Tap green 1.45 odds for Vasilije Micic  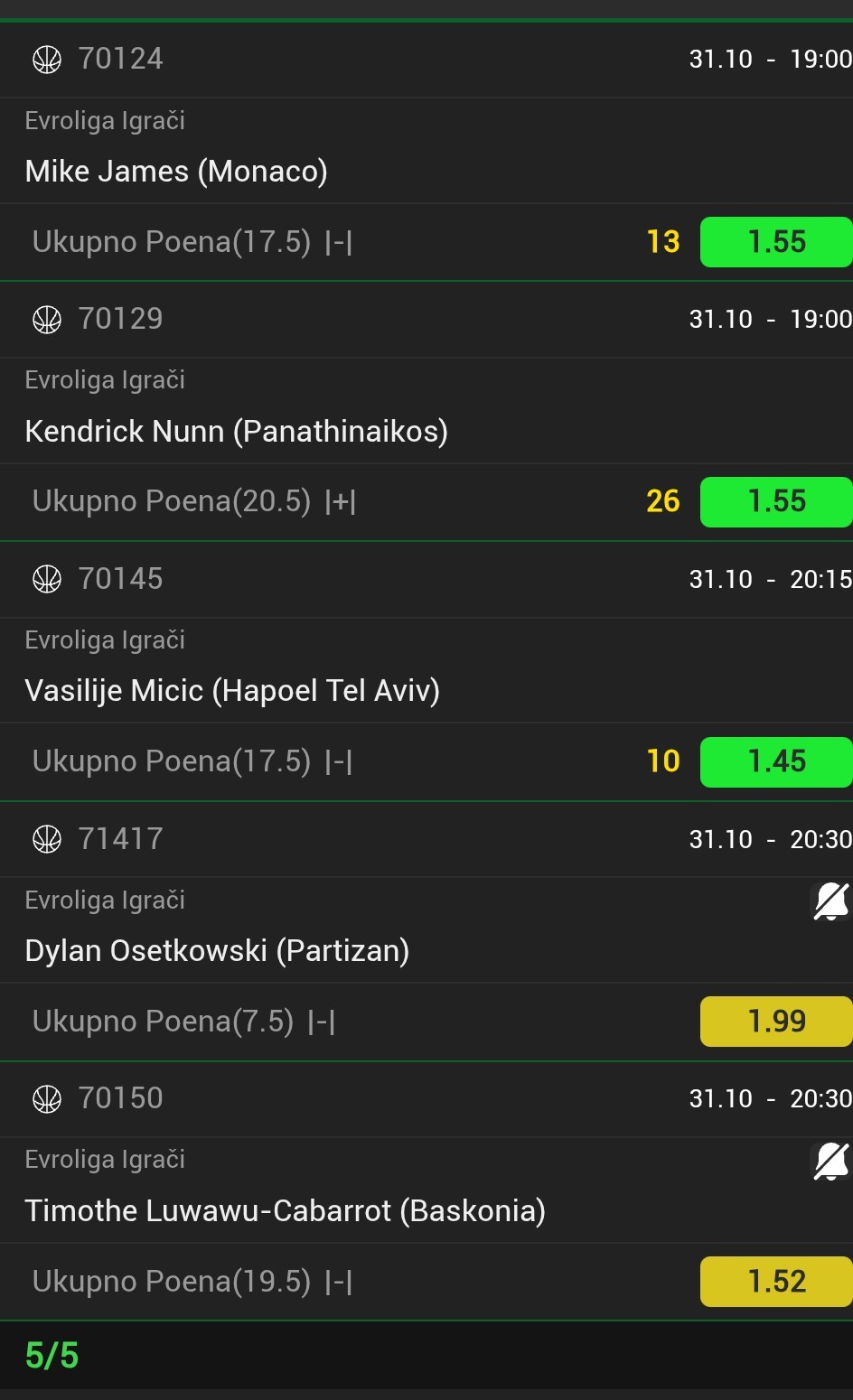click(x=775, y=761)
